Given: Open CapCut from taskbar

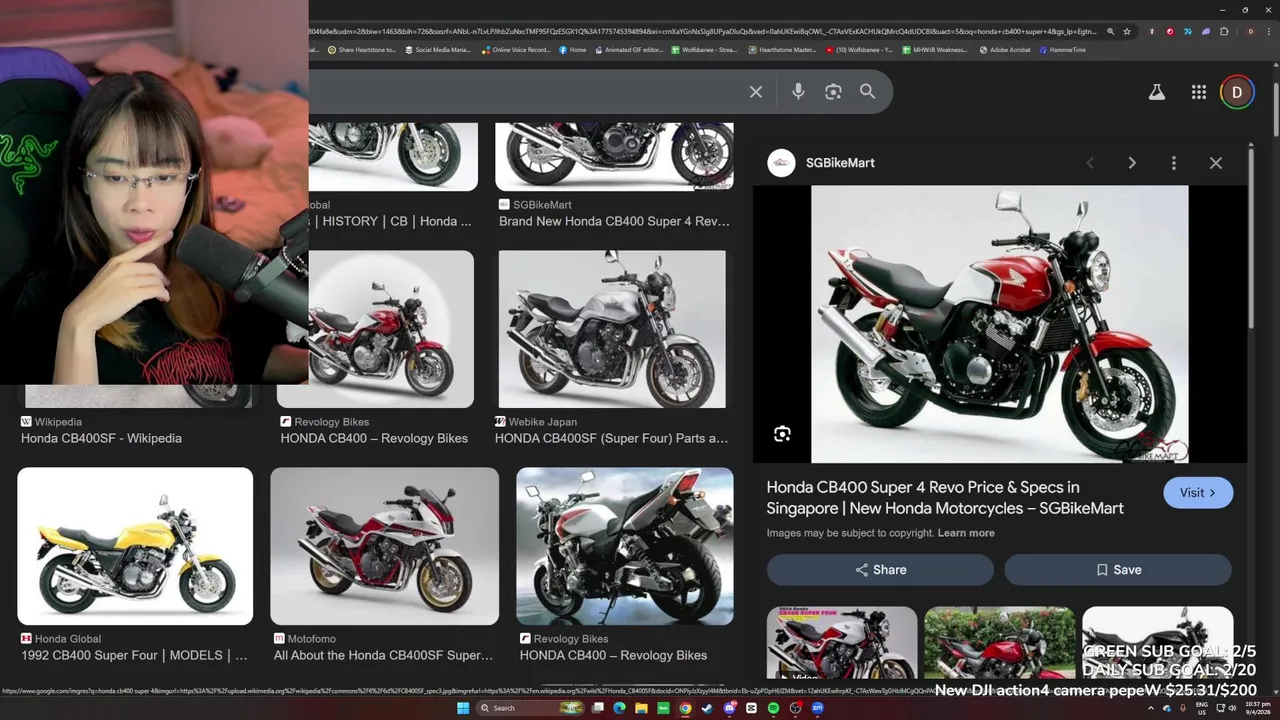Looking at the screenshot, I should [751, 708].
